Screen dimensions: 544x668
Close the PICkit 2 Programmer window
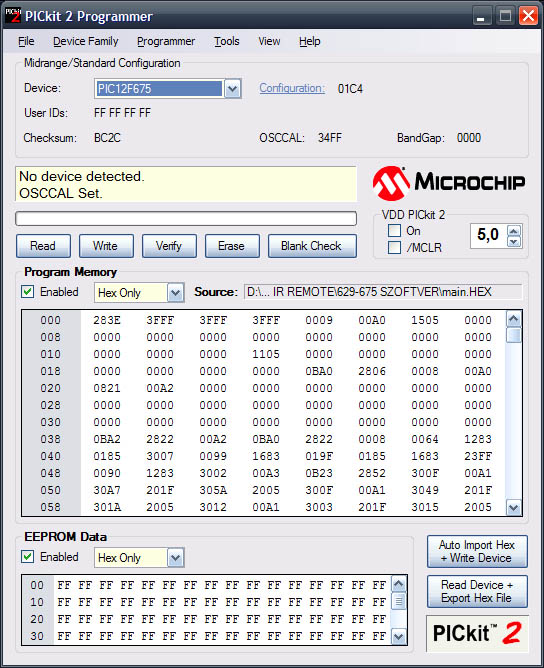pyautogui.click(x=528, y=16)
